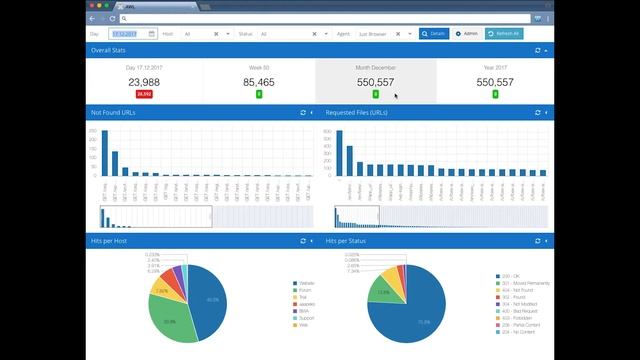The width and height of the screenshot is (640, 360).
Task: Click the 204 - No Content legend entry
Action: coord(515,332)
